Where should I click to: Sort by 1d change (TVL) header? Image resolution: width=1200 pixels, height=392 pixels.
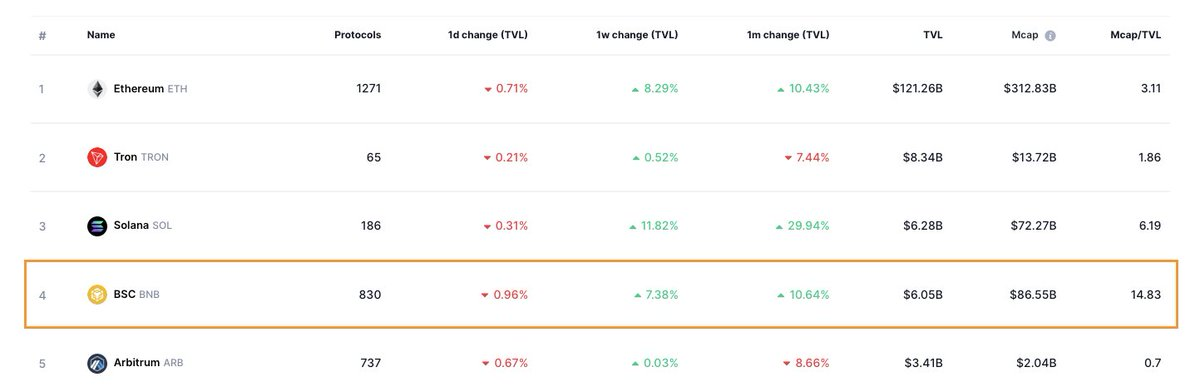[x=488, y=35]
